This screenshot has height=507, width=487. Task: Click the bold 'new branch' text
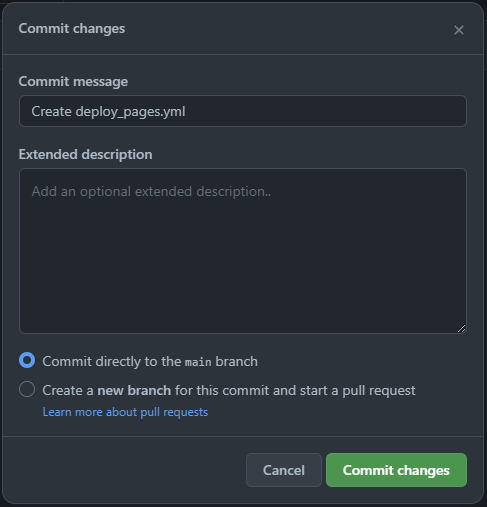click(x=134, y=390)
